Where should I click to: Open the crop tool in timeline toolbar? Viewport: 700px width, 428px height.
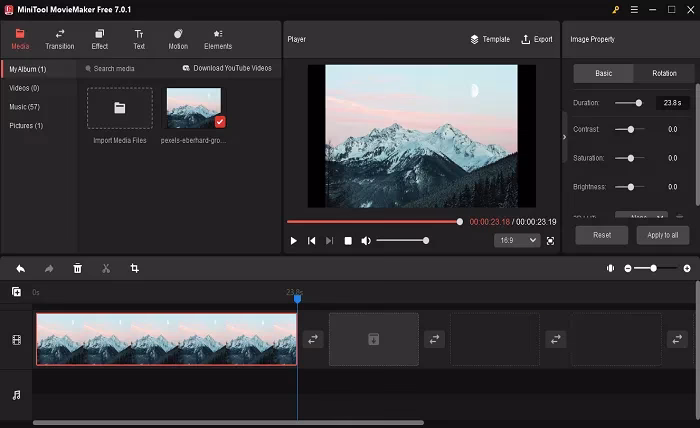(134, 268)
